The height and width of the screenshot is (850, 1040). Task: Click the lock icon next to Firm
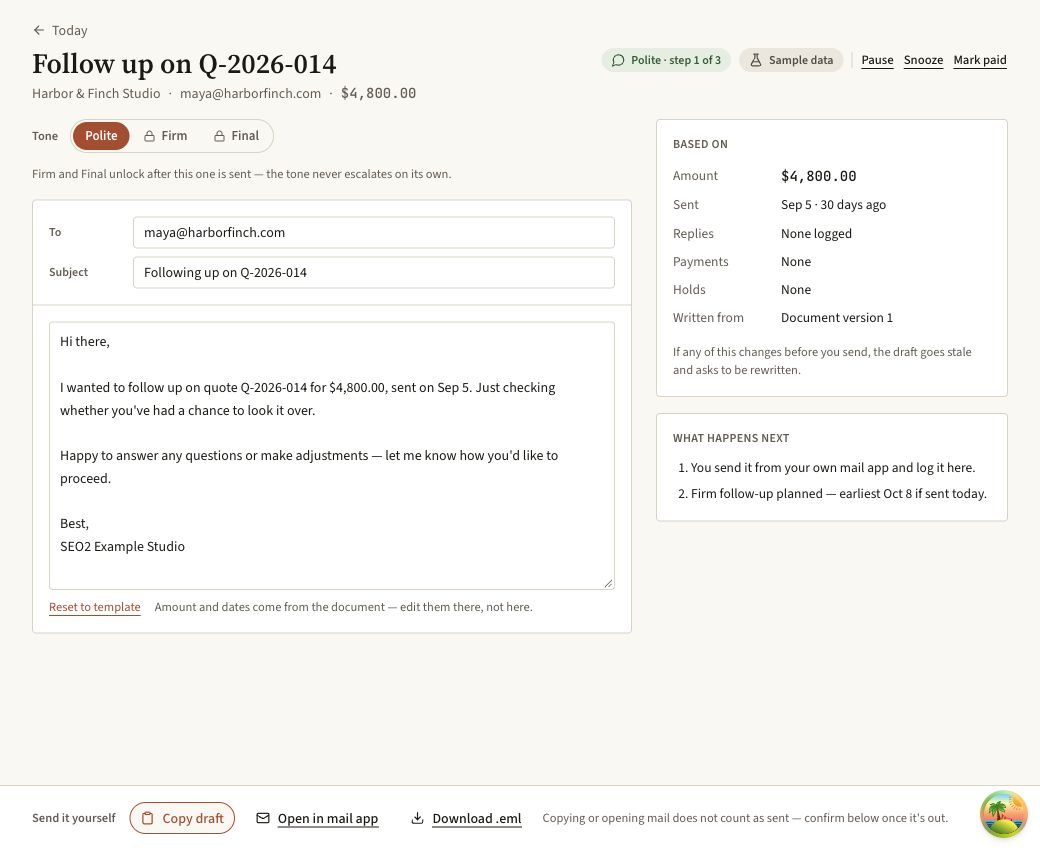tap(150, 136)
